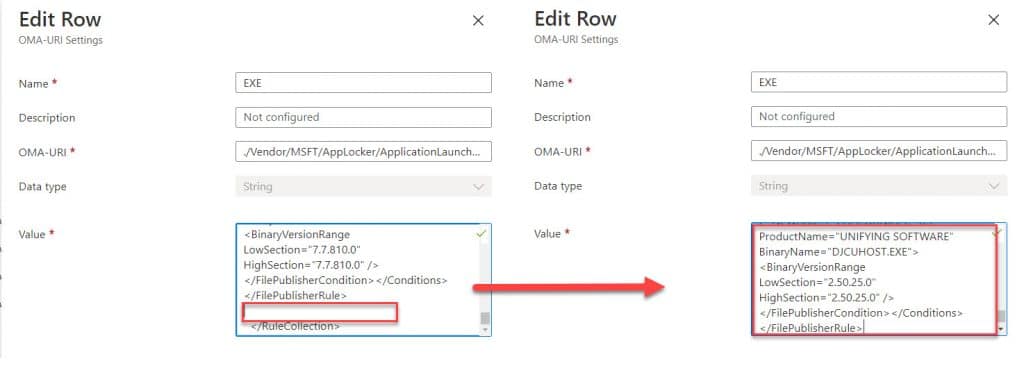Click the left Value scrollbar down arrow
1024x368 pixels.
(x=485, y=330)
